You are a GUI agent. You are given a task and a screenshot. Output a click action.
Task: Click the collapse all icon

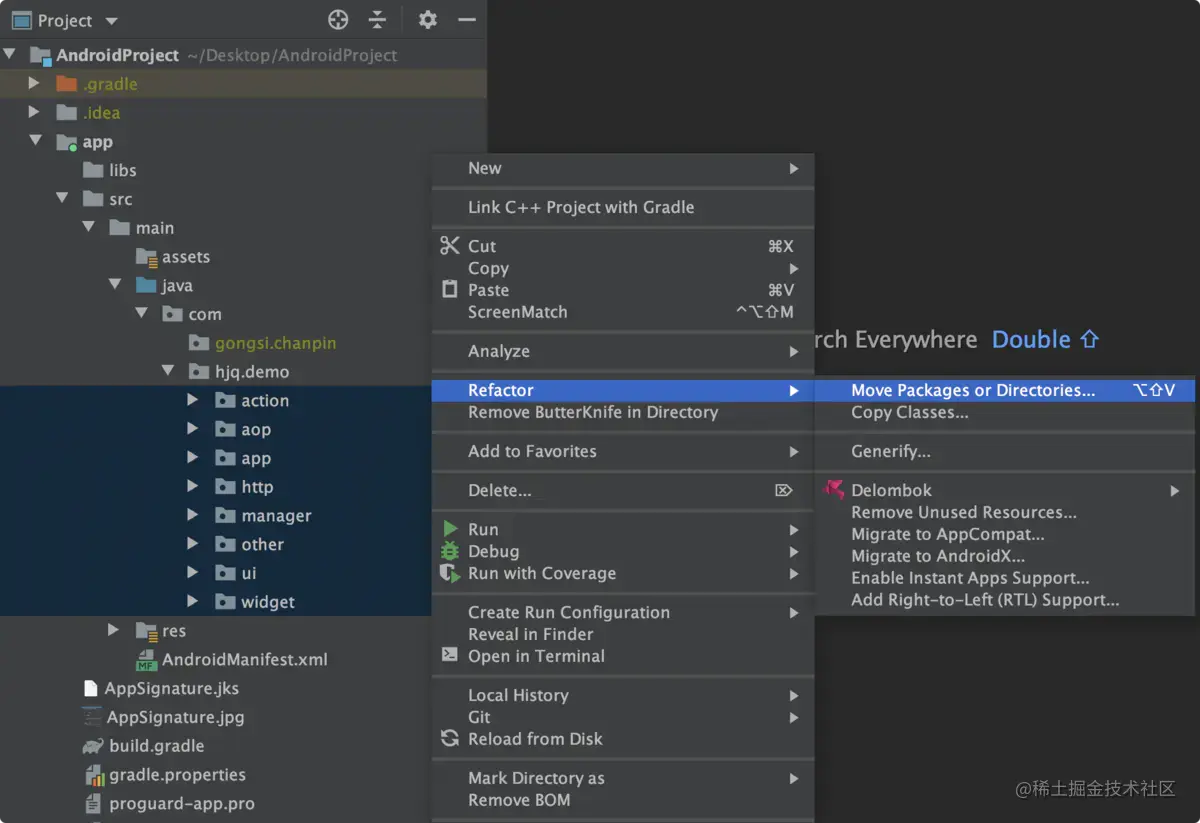coord(377,20)
